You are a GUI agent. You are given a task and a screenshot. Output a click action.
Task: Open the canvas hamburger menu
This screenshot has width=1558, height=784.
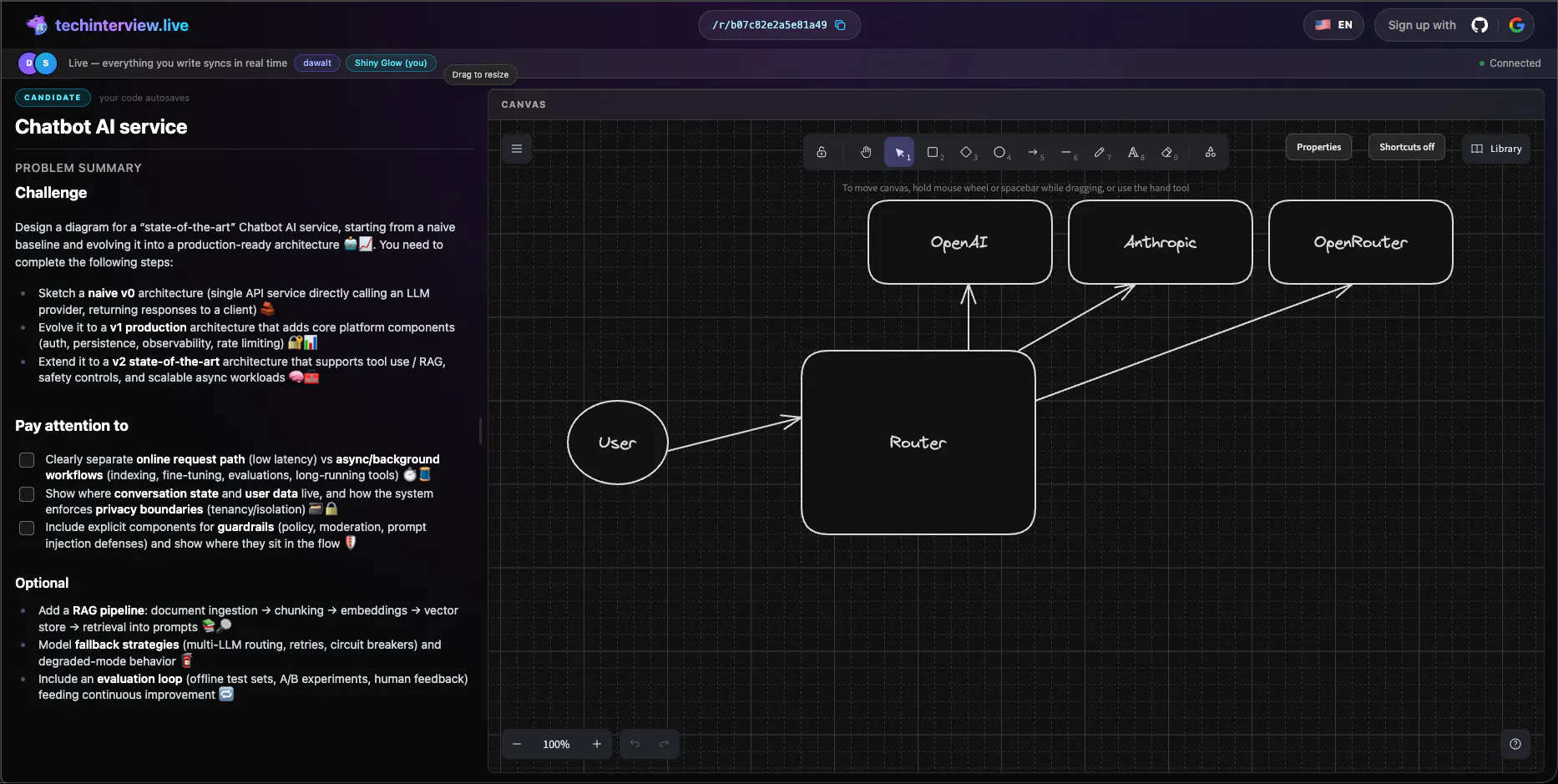pyautogui.click(x=517, y=149)
